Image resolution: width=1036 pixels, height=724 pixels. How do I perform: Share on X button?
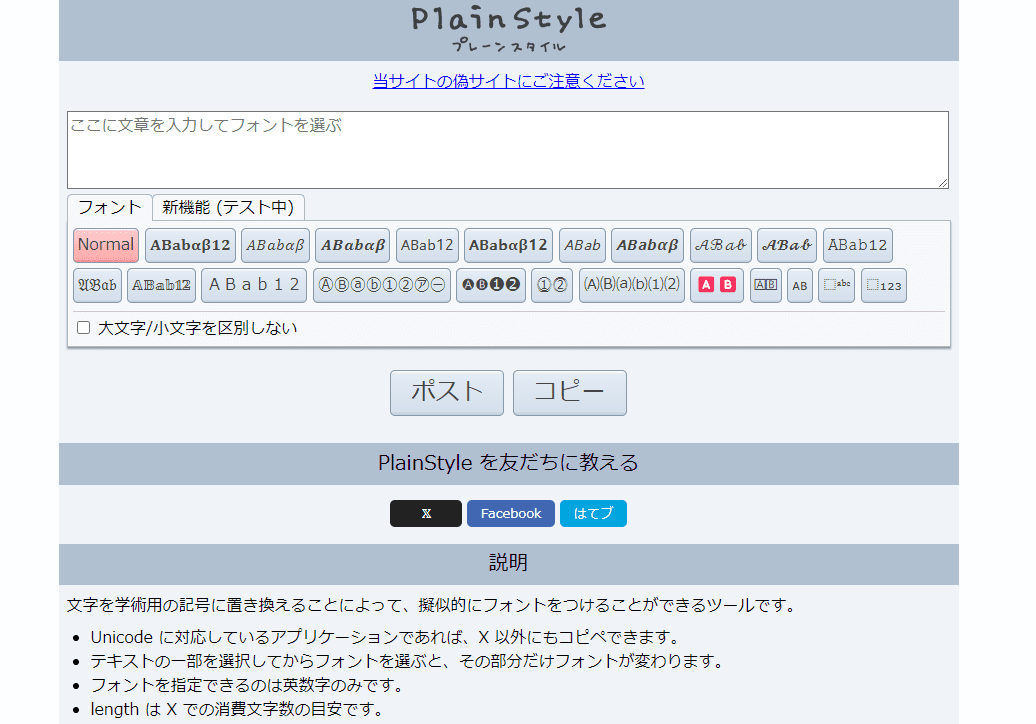(426, 513)
